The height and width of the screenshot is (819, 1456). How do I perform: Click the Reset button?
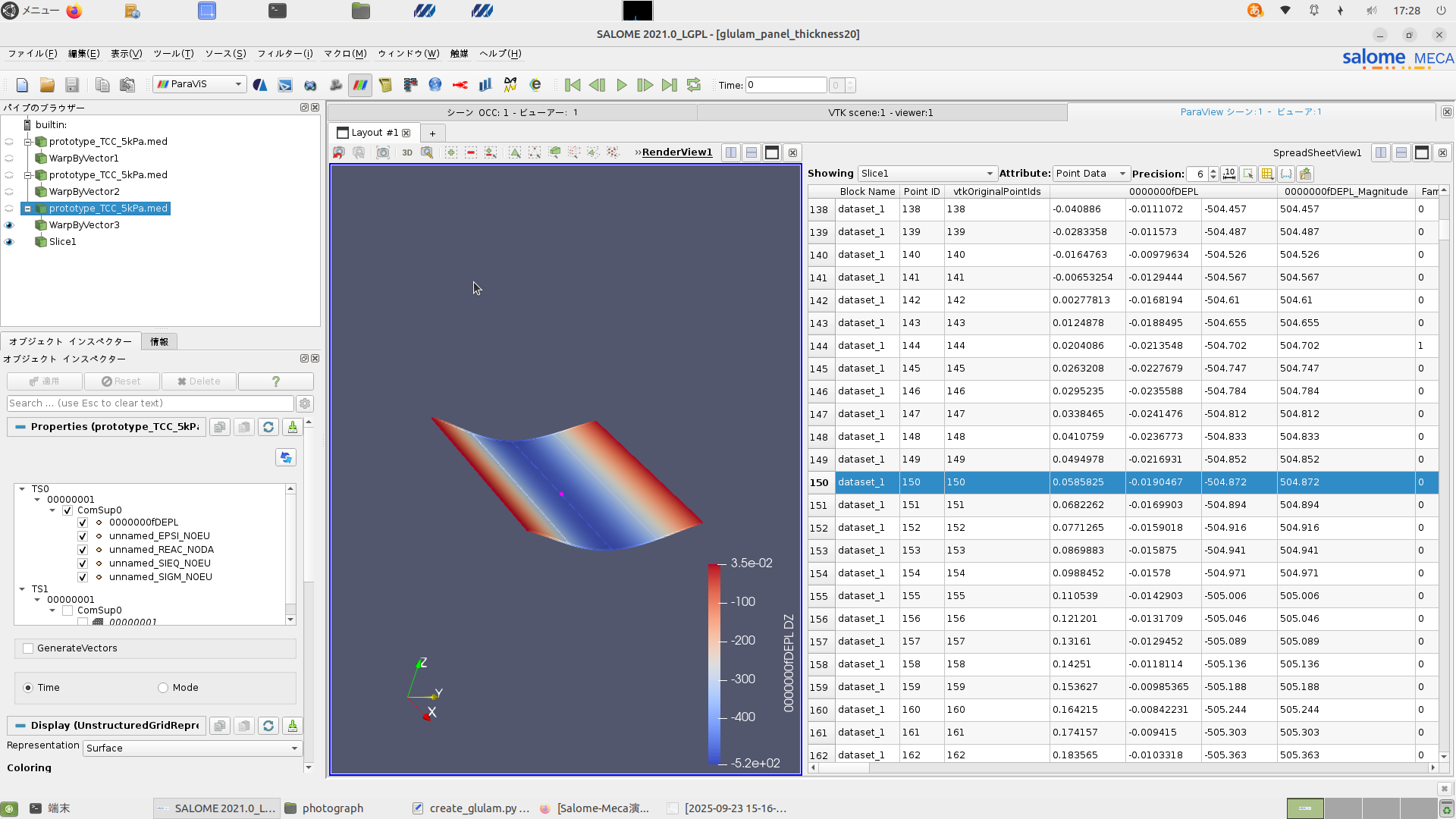point(121,381)
